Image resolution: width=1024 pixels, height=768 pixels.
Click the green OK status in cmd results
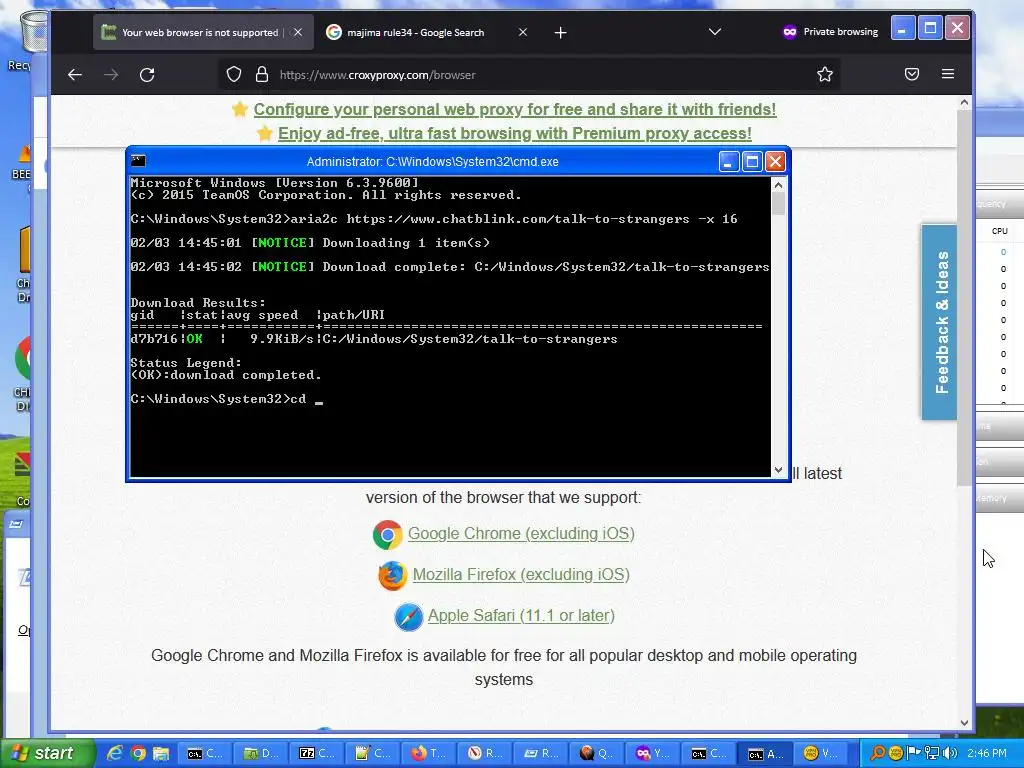coord(195,339)
